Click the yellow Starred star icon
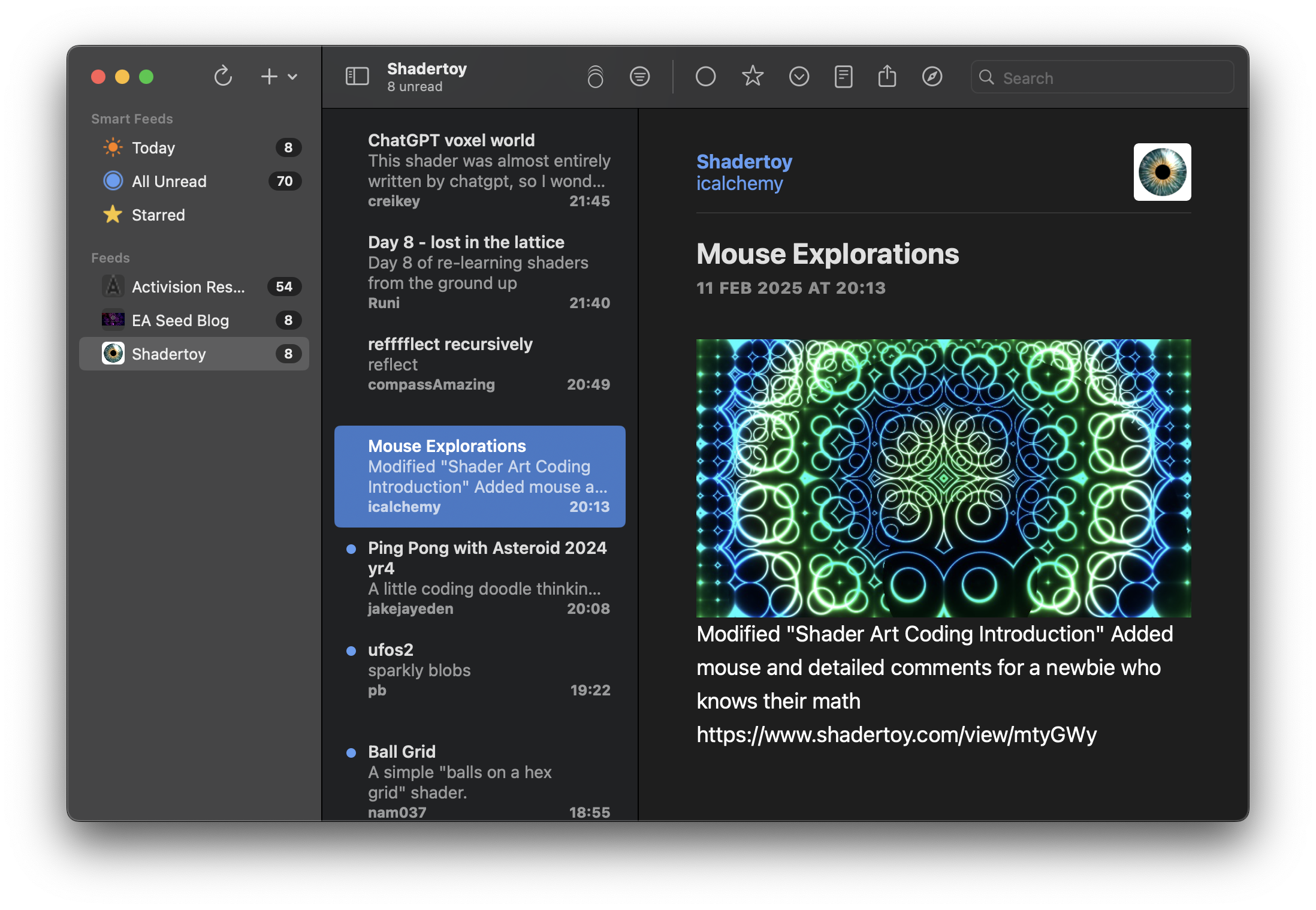Image resolution: width=1316 pixels, height=910 pixels. [113, 214]
